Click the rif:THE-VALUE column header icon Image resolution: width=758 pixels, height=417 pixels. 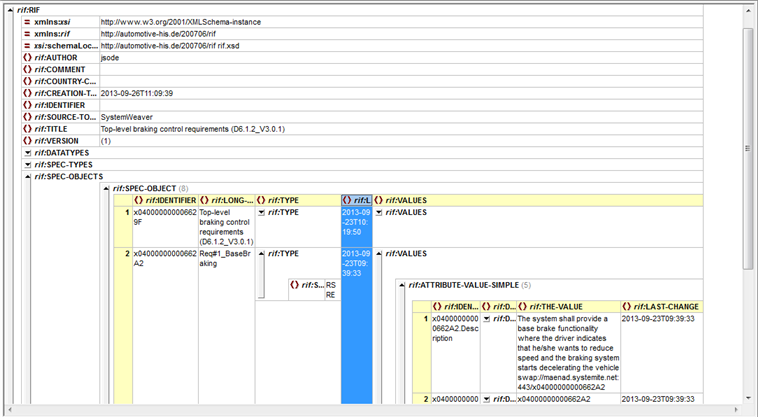pyautogui.click(x=523, y=306)
